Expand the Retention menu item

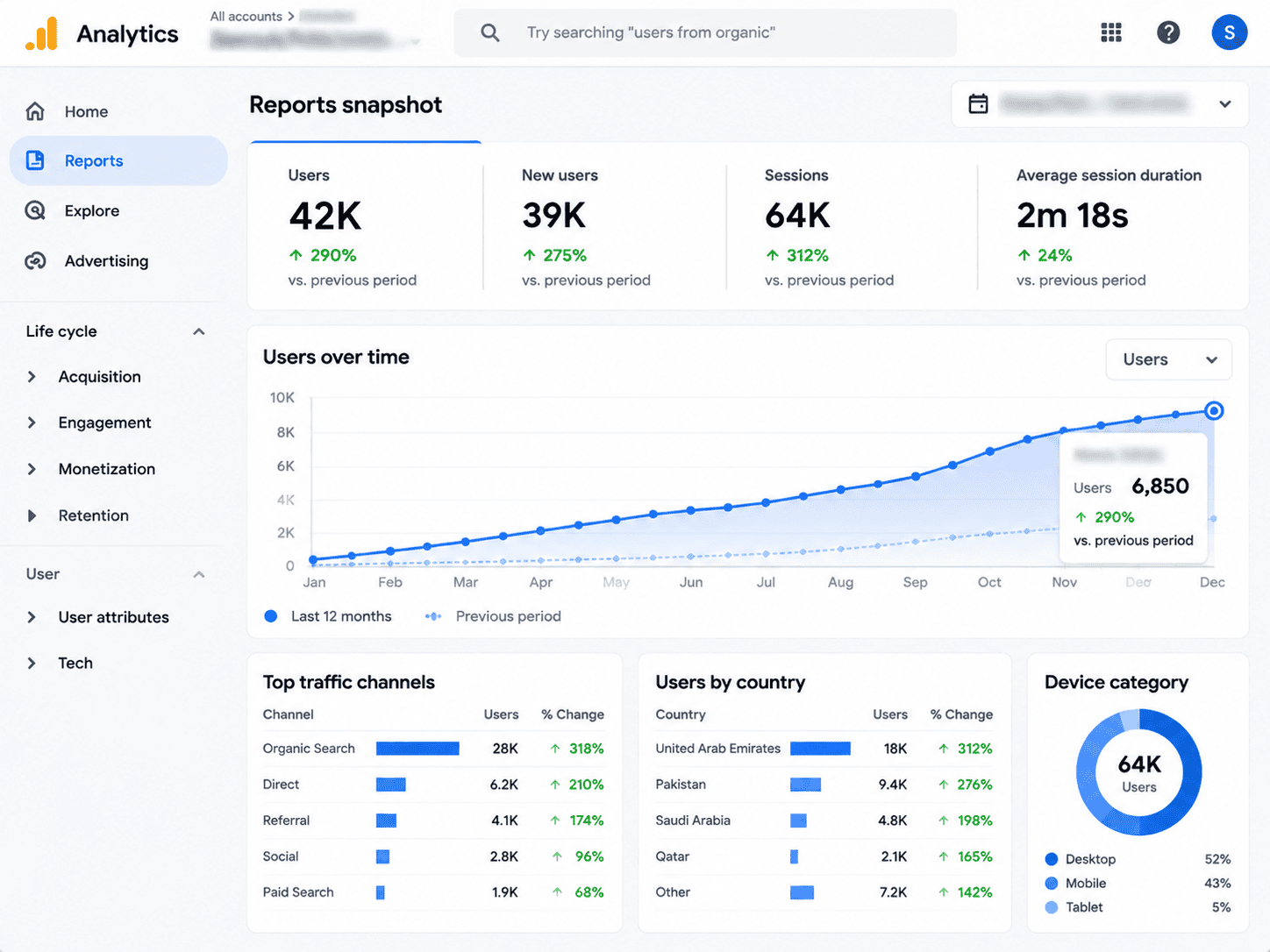tap(32, 515)
